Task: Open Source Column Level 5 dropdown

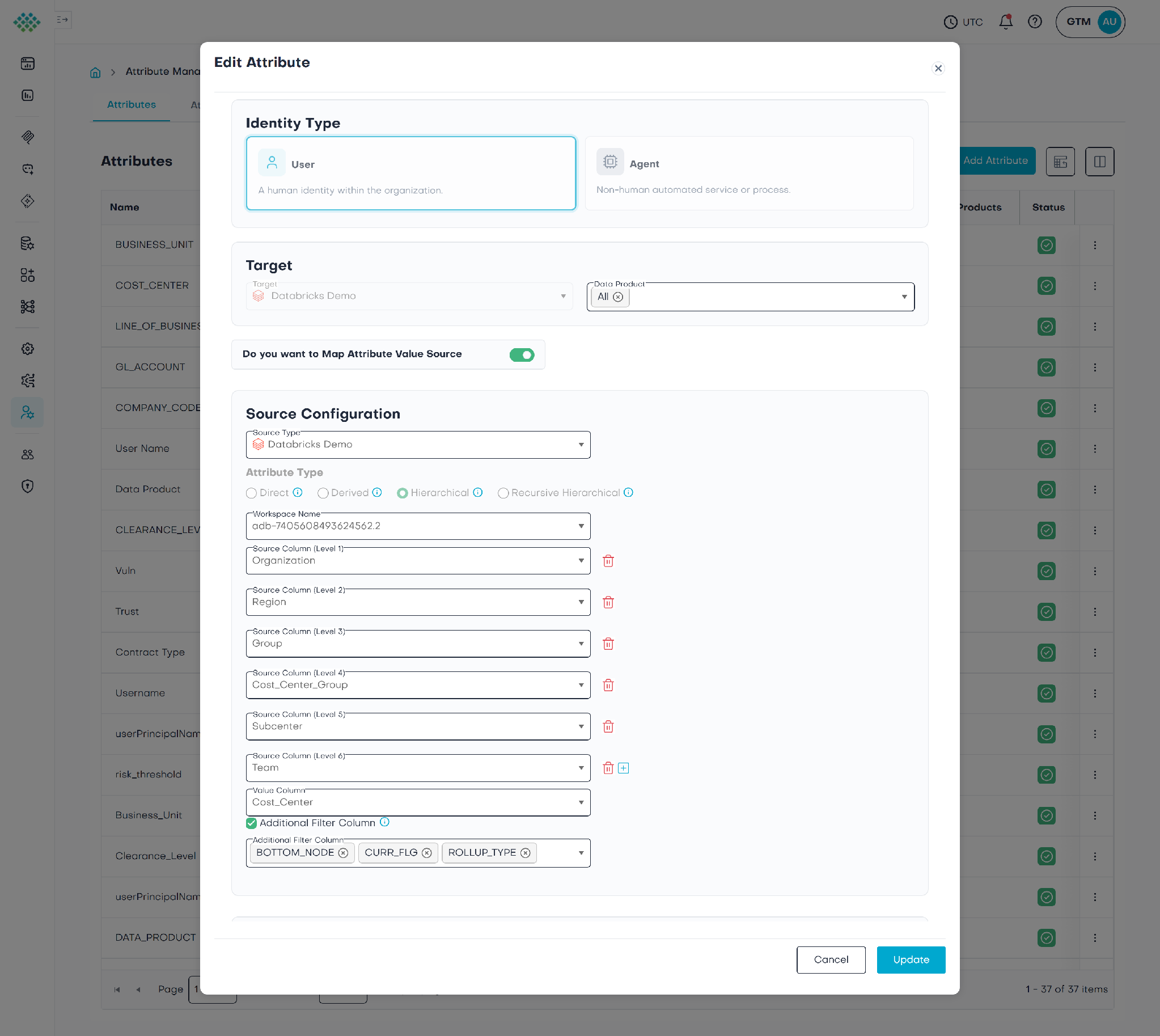Action: point(418,727)
